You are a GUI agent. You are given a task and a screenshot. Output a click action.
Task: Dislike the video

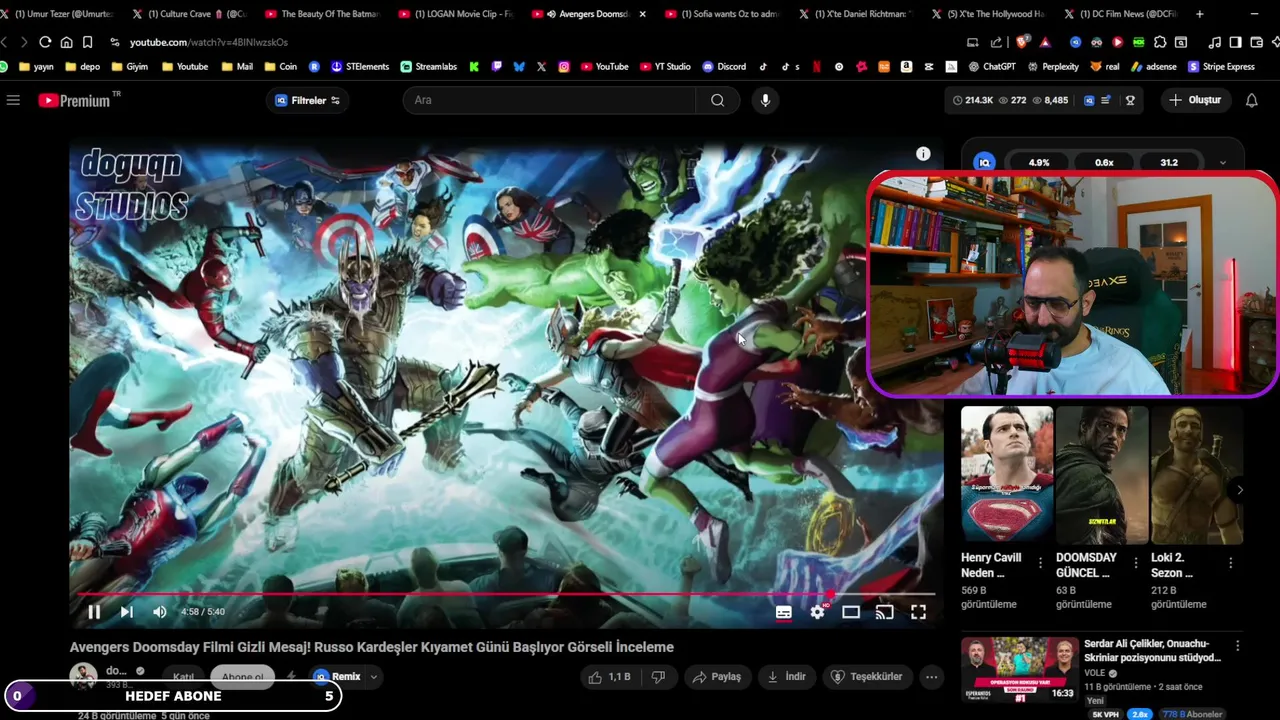click(x=658, y=677)
